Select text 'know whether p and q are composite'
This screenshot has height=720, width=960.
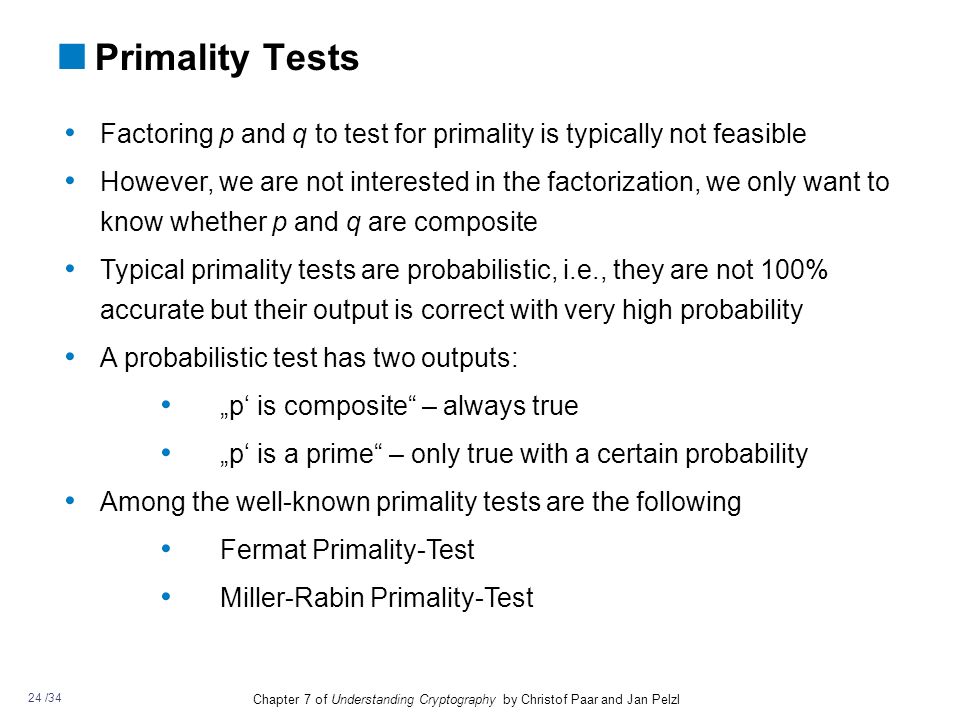click(318, 222)
